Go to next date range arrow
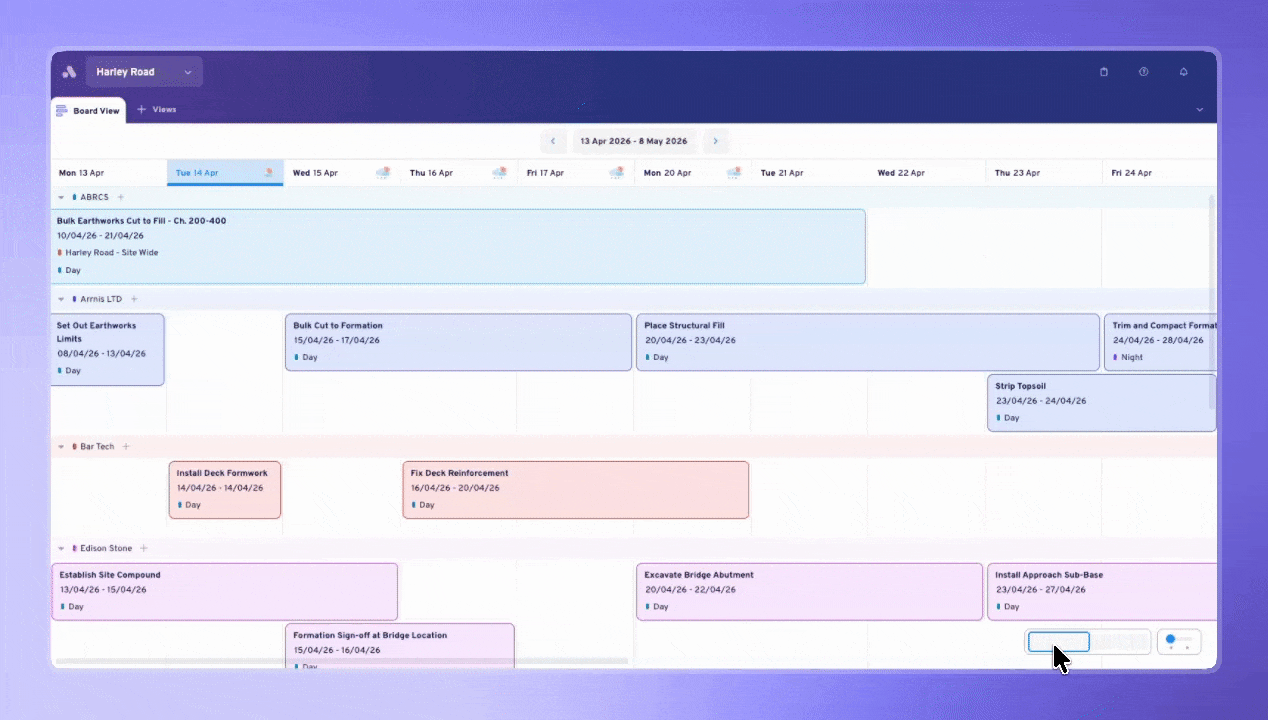 coord(715,141)
